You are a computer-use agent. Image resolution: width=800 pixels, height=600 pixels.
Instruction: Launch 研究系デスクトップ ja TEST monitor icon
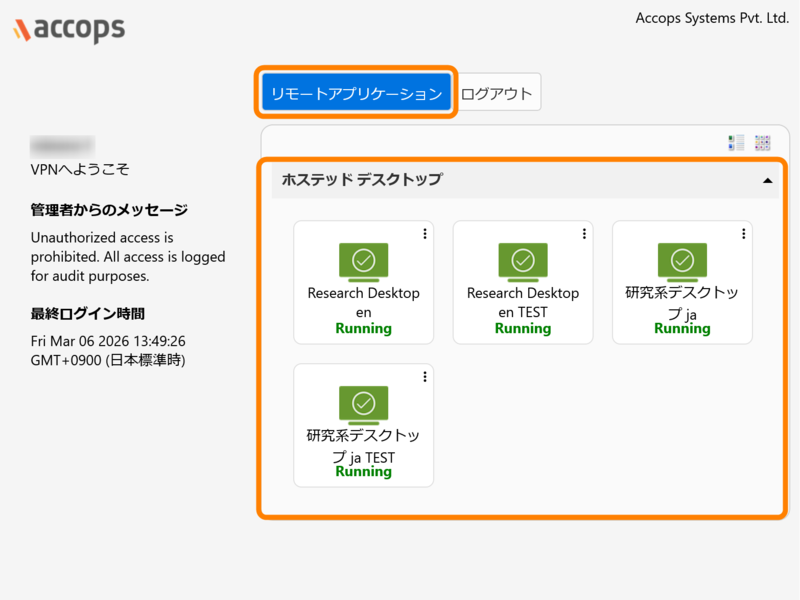point(363,405)
